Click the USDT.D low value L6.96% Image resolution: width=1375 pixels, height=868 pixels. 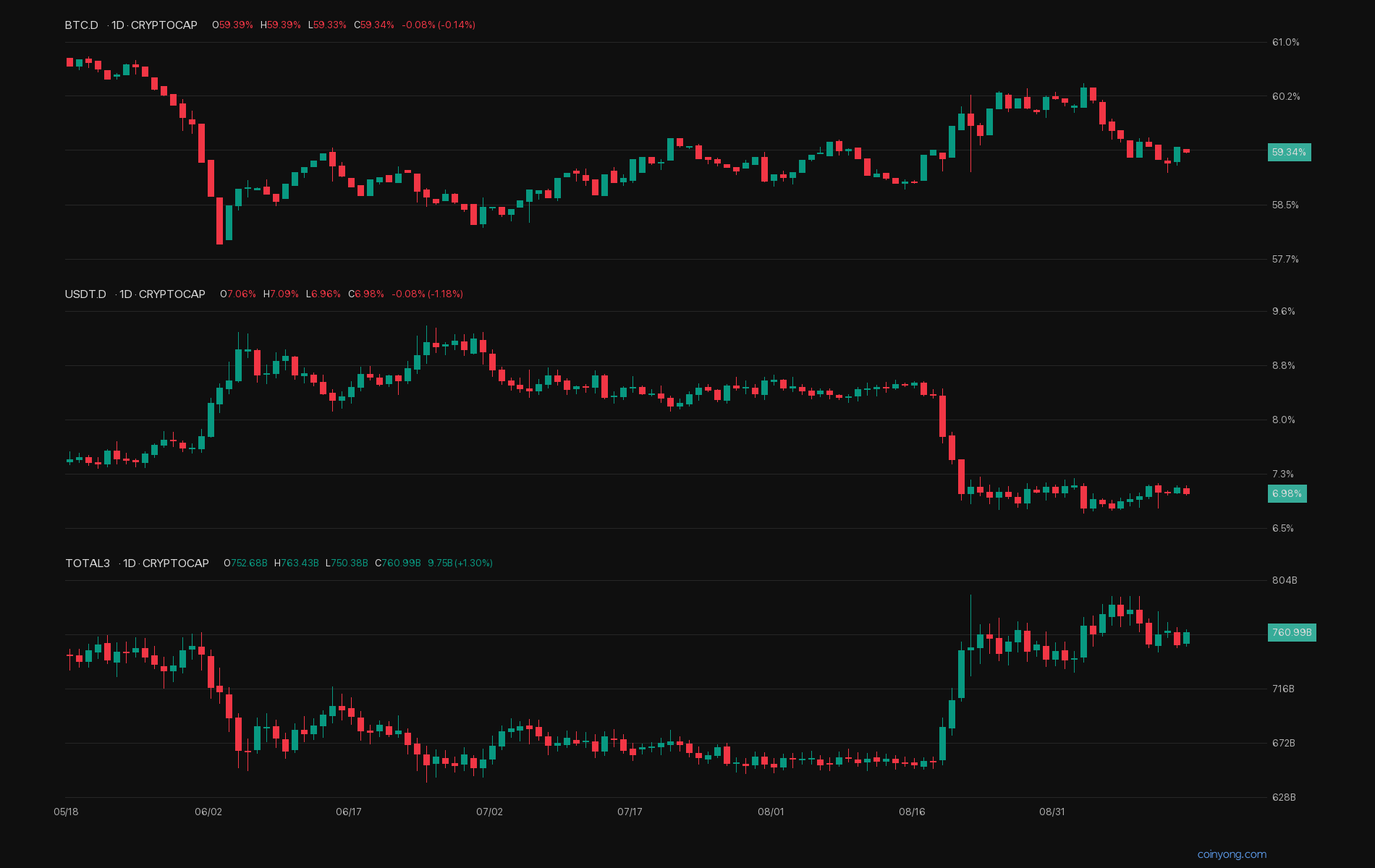click(x=323, y=294)
